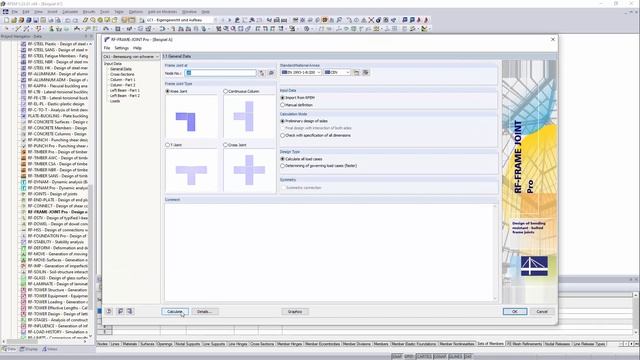640x360 pixels.
Task: Select the Cross Joint radio button
Action: [x=225, y=145]
